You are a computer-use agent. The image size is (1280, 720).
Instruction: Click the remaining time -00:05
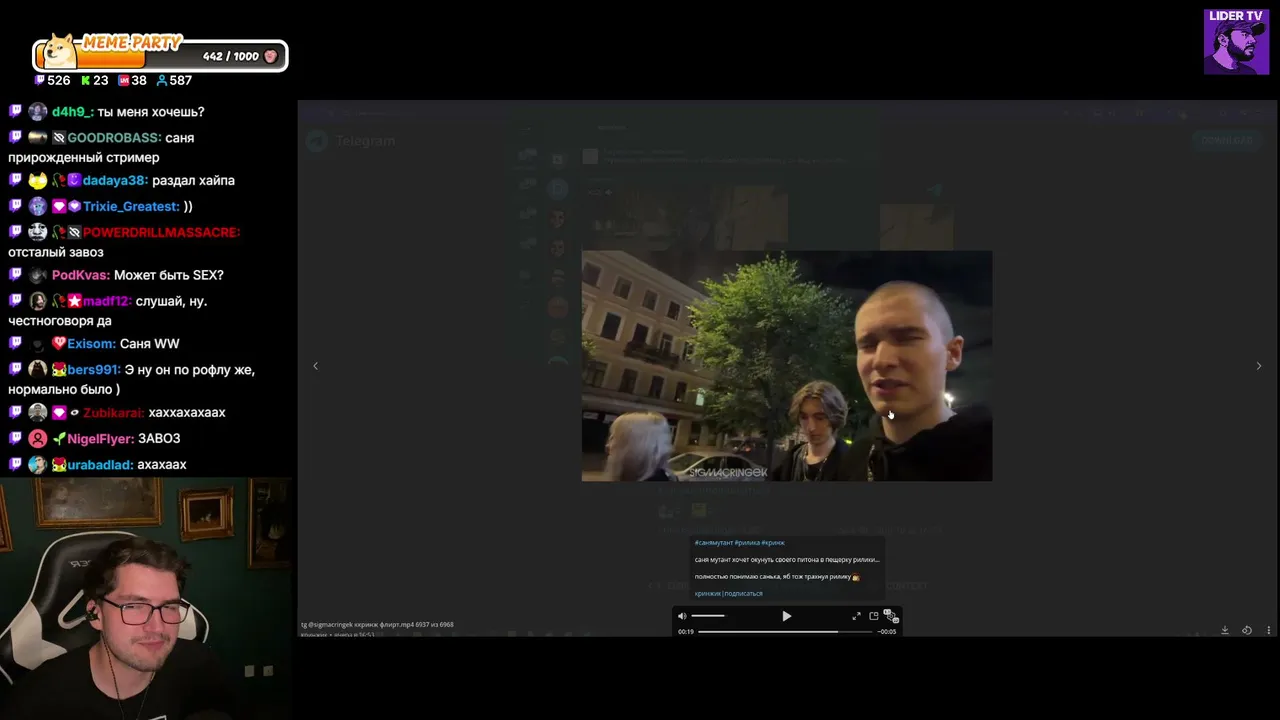(x=887, y=632)
